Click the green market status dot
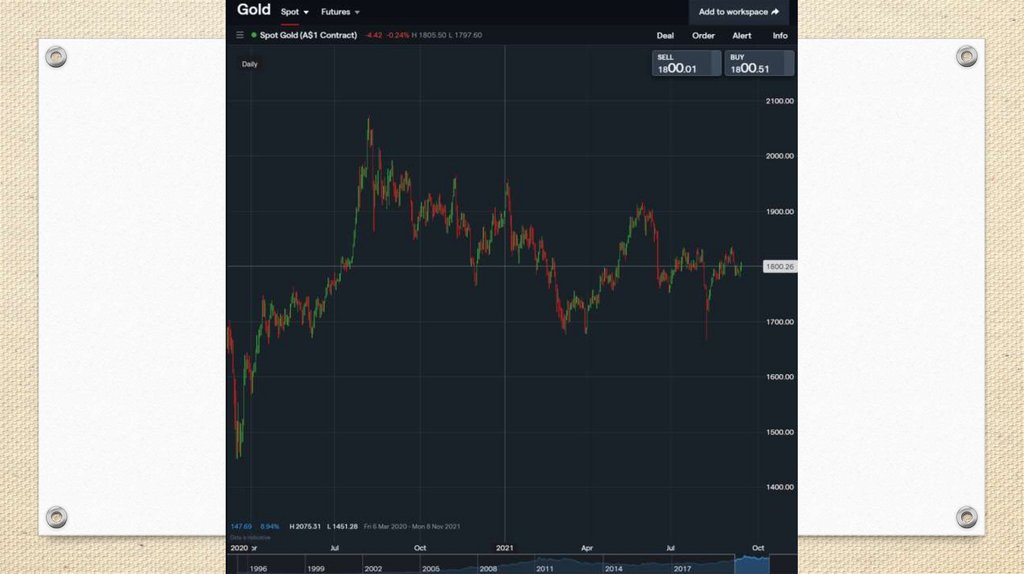The height and width of the screenshot is (574, 1024). [x=253, y=35]
